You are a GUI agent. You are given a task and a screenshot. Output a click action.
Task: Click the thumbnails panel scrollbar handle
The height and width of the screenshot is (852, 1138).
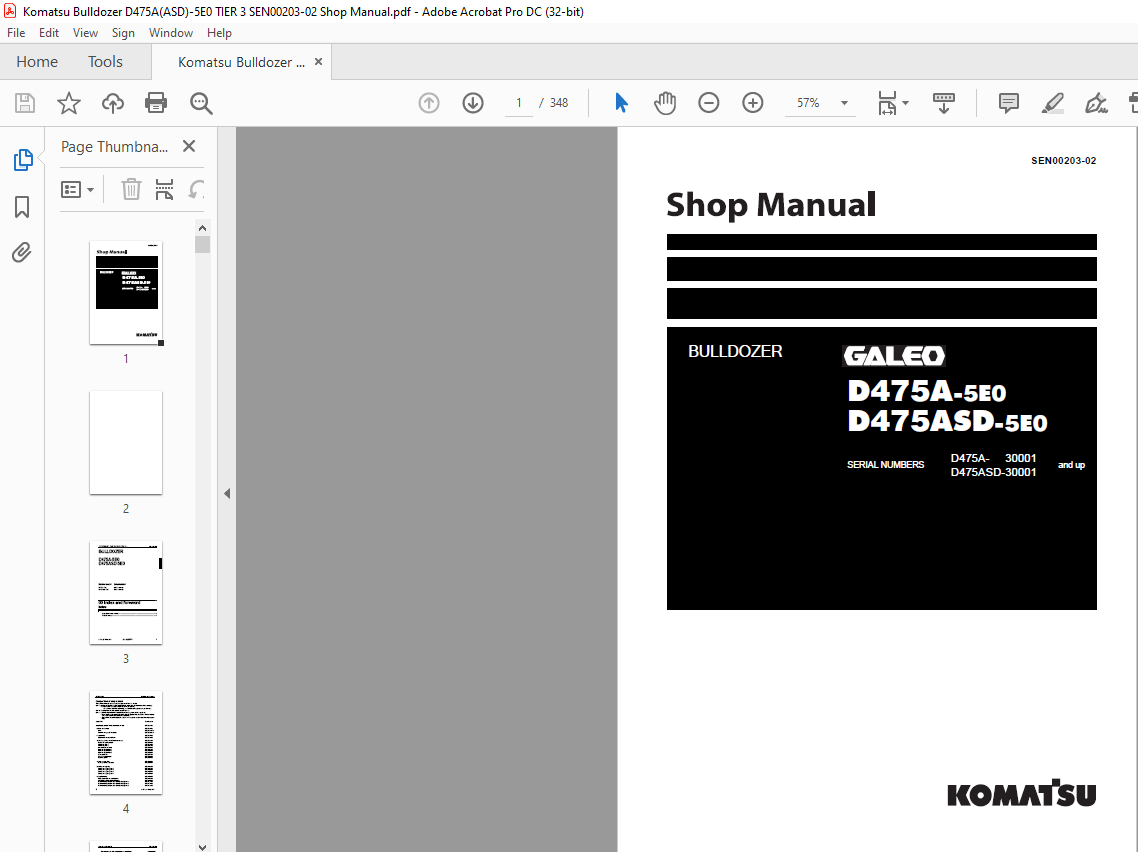[x=202, y=245]
